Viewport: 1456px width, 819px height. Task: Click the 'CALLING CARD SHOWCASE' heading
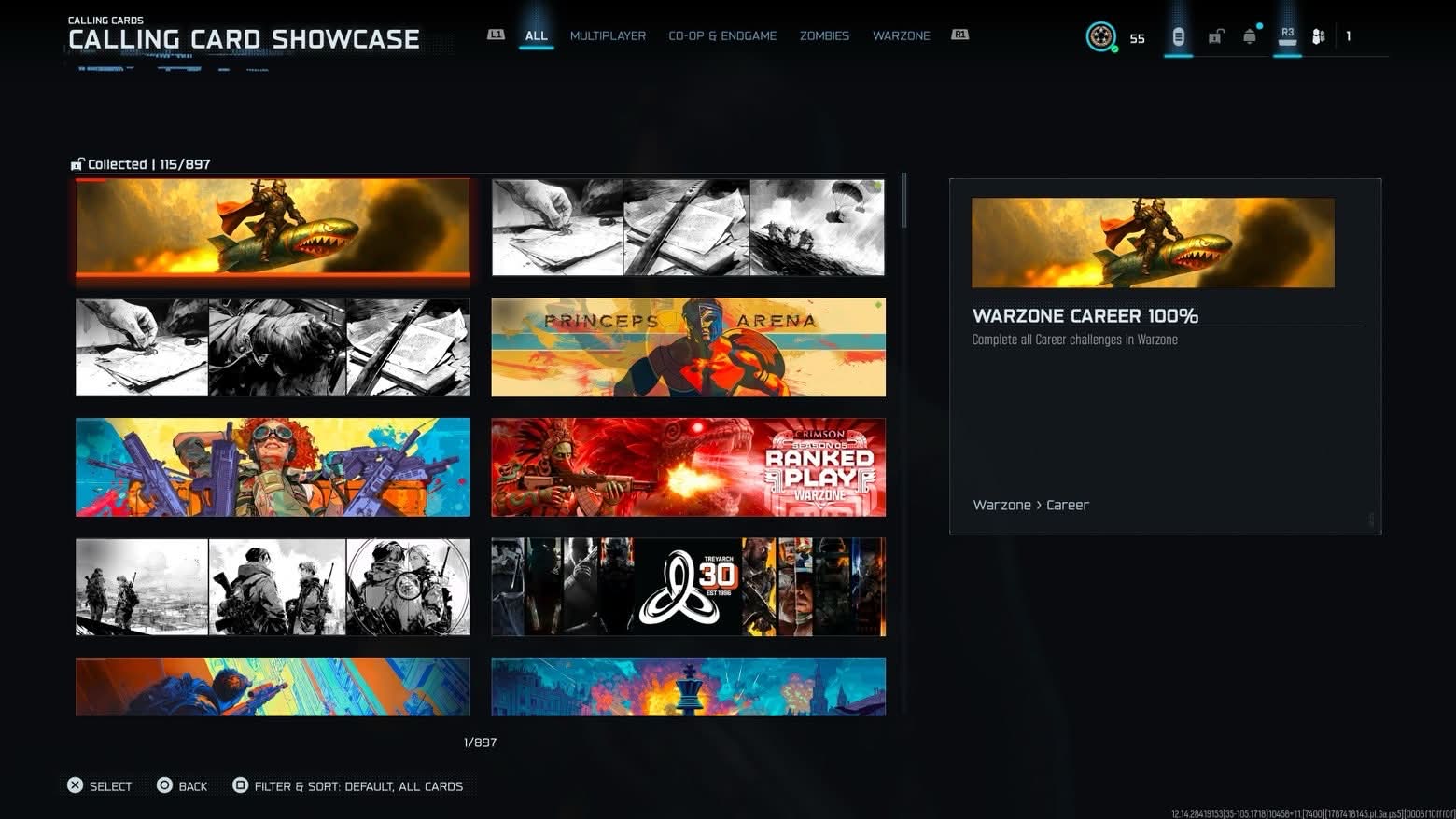tap(244, 39)
